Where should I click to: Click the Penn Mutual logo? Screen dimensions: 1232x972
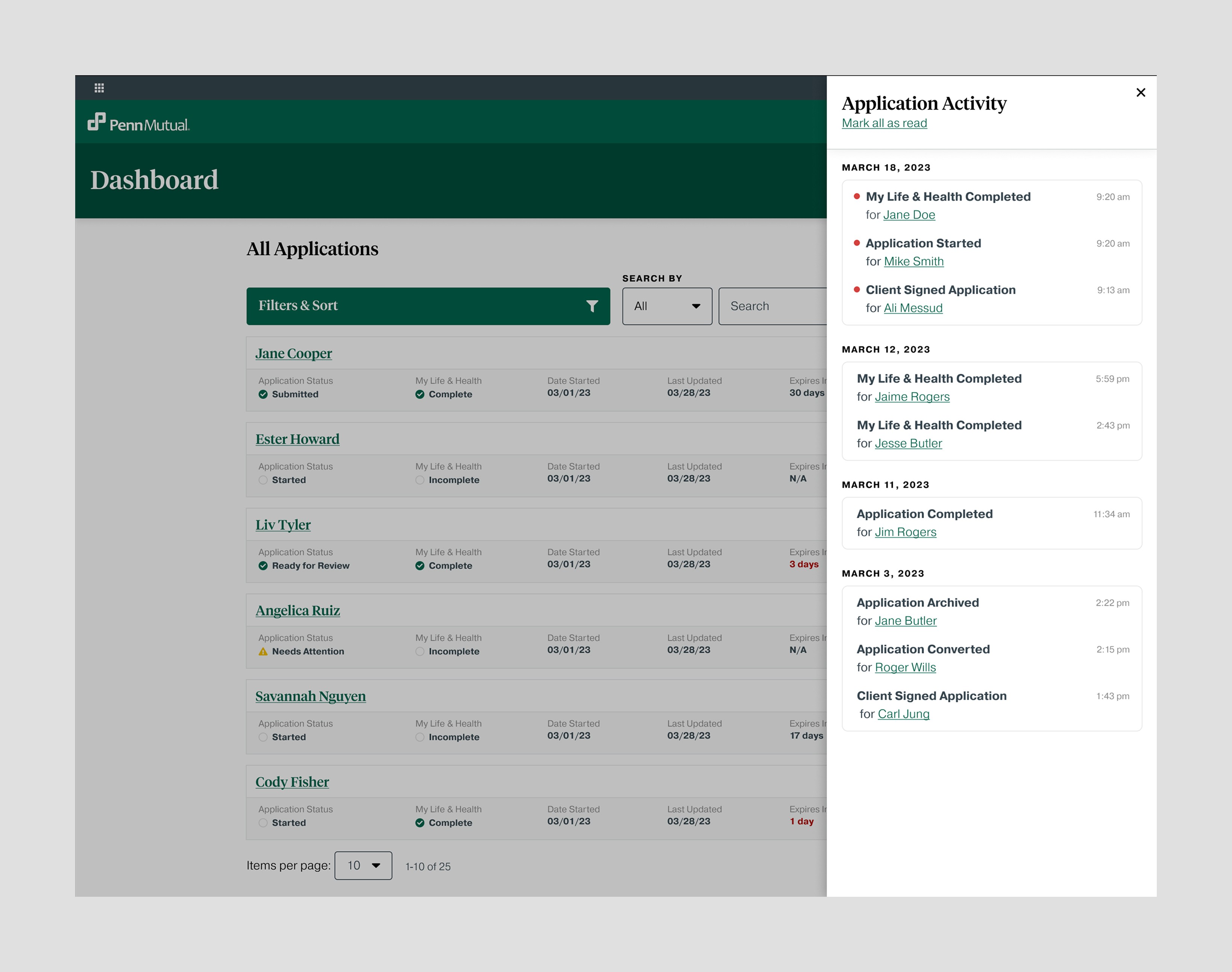[x=138, y=122]
